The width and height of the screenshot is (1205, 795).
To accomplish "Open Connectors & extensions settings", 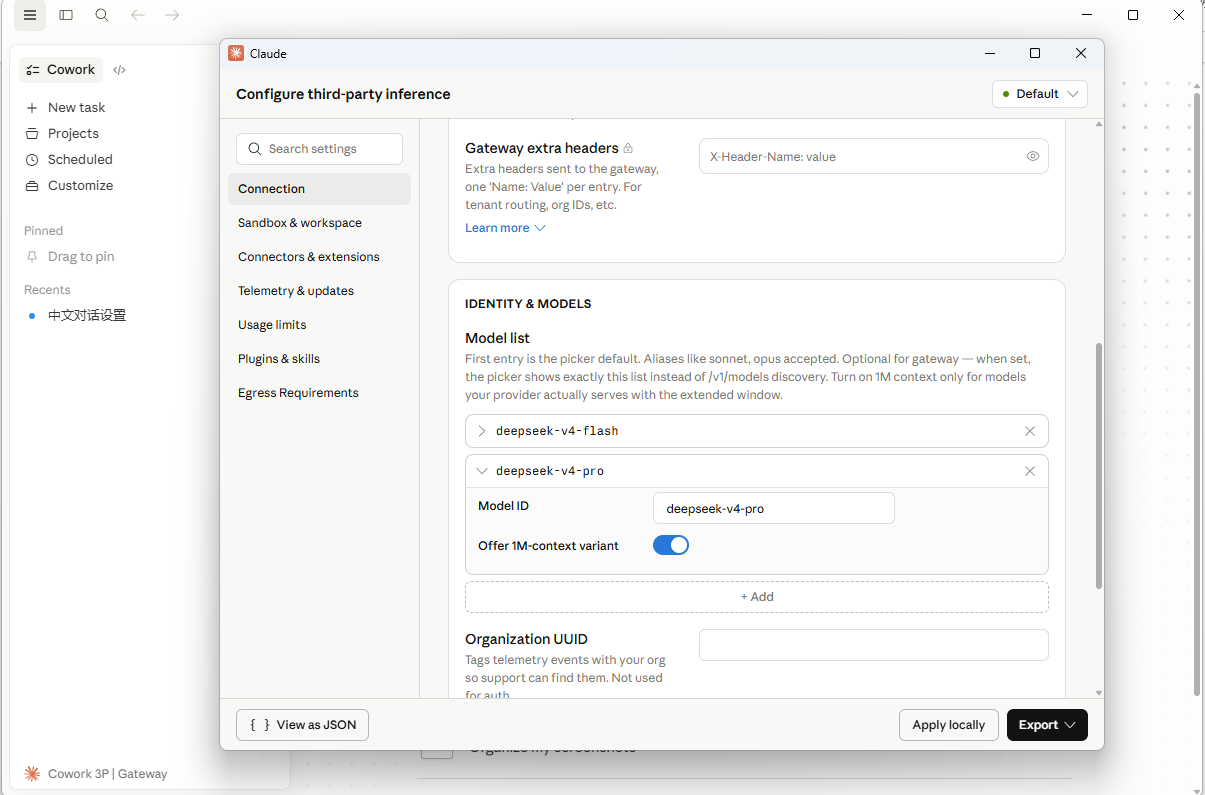I will pyautogui.click(x=319, y=257).
